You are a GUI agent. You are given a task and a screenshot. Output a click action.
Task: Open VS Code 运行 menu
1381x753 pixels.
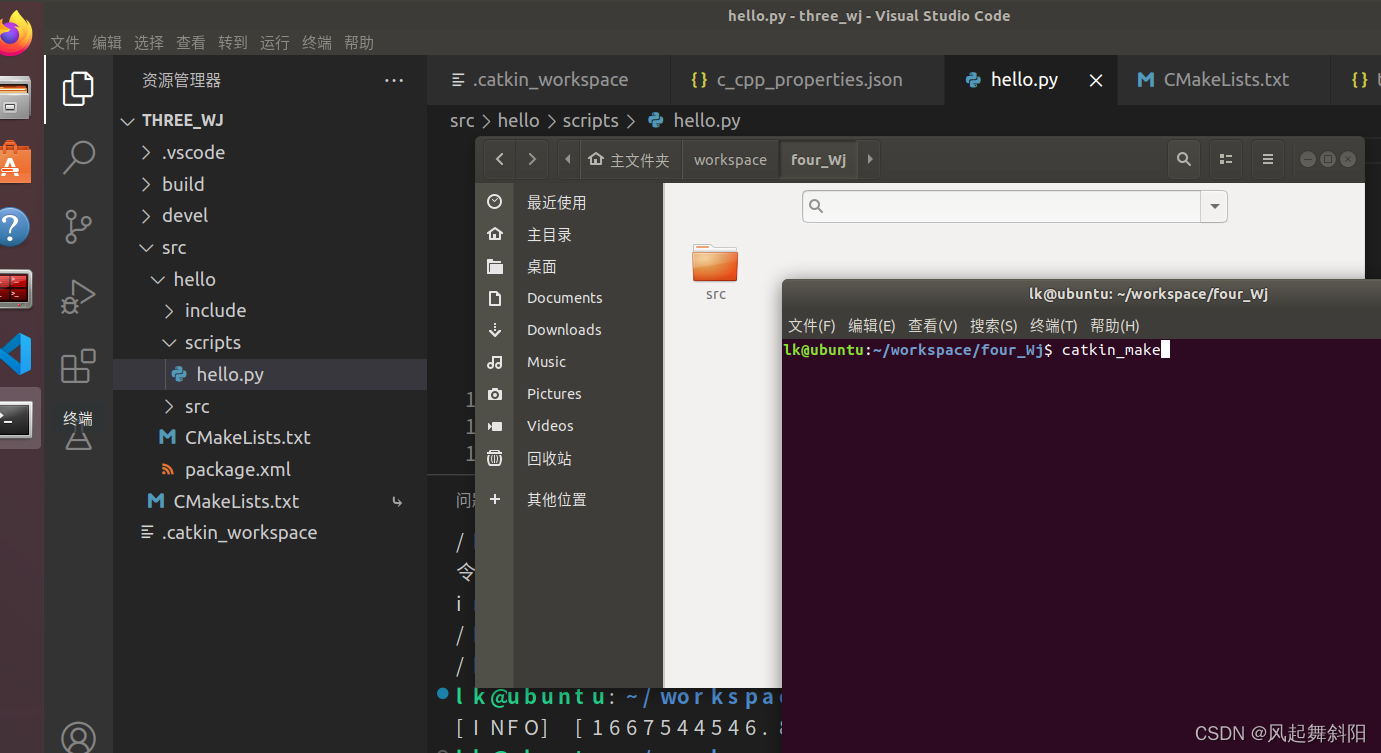coord(275,43)
